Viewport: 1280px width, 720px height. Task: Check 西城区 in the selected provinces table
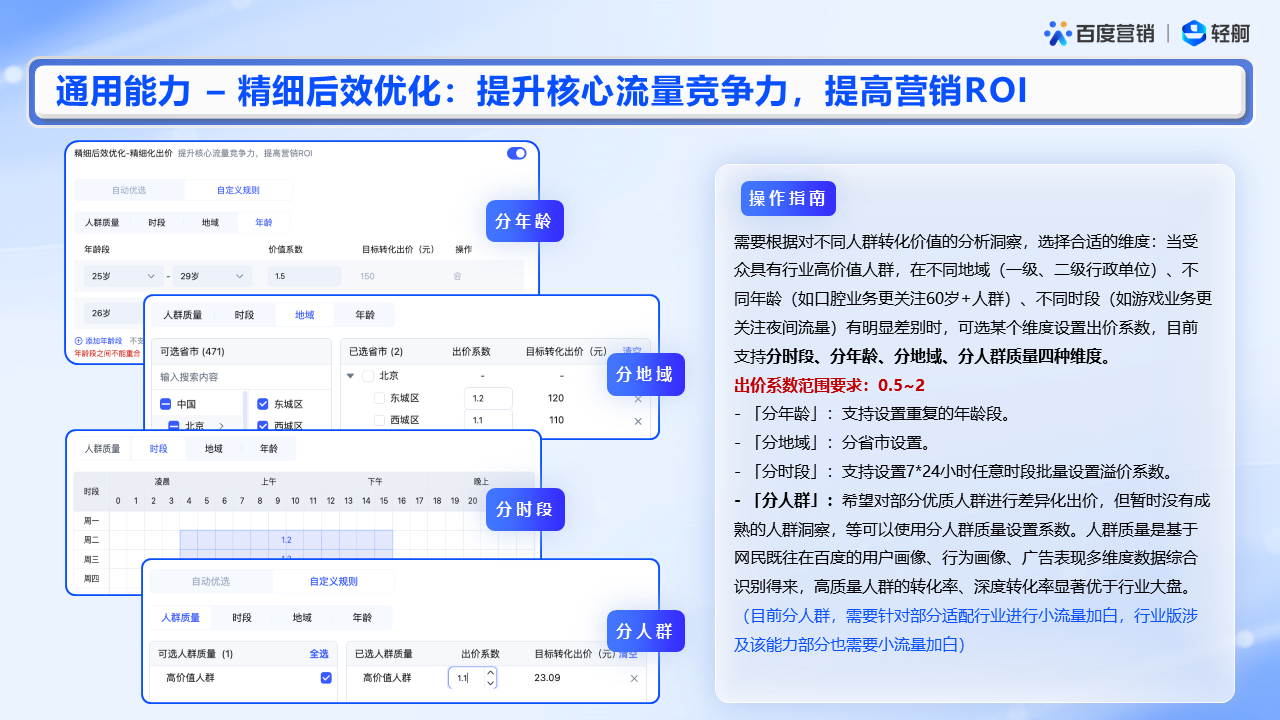379,420
